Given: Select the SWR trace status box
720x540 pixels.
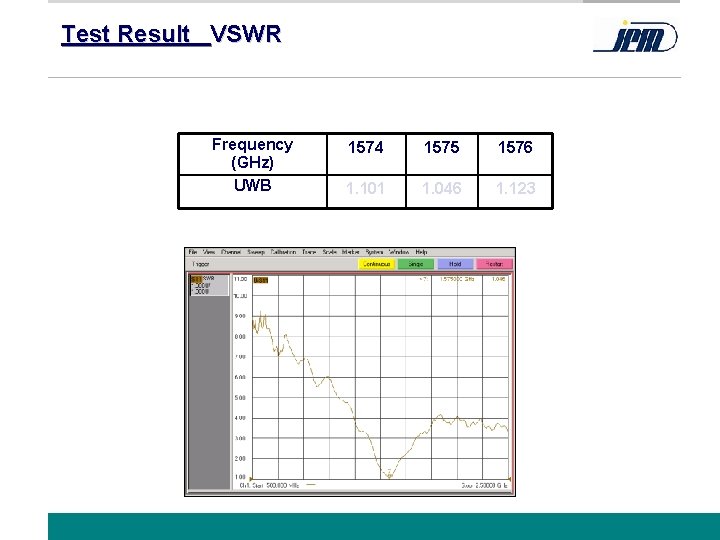Looking at the screenshot, I should tap(209, 285).
